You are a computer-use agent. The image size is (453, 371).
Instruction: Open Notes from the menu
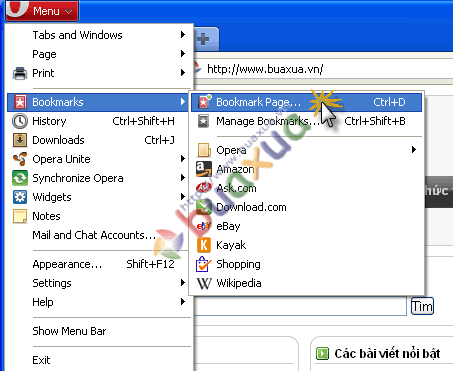point(99,216)
